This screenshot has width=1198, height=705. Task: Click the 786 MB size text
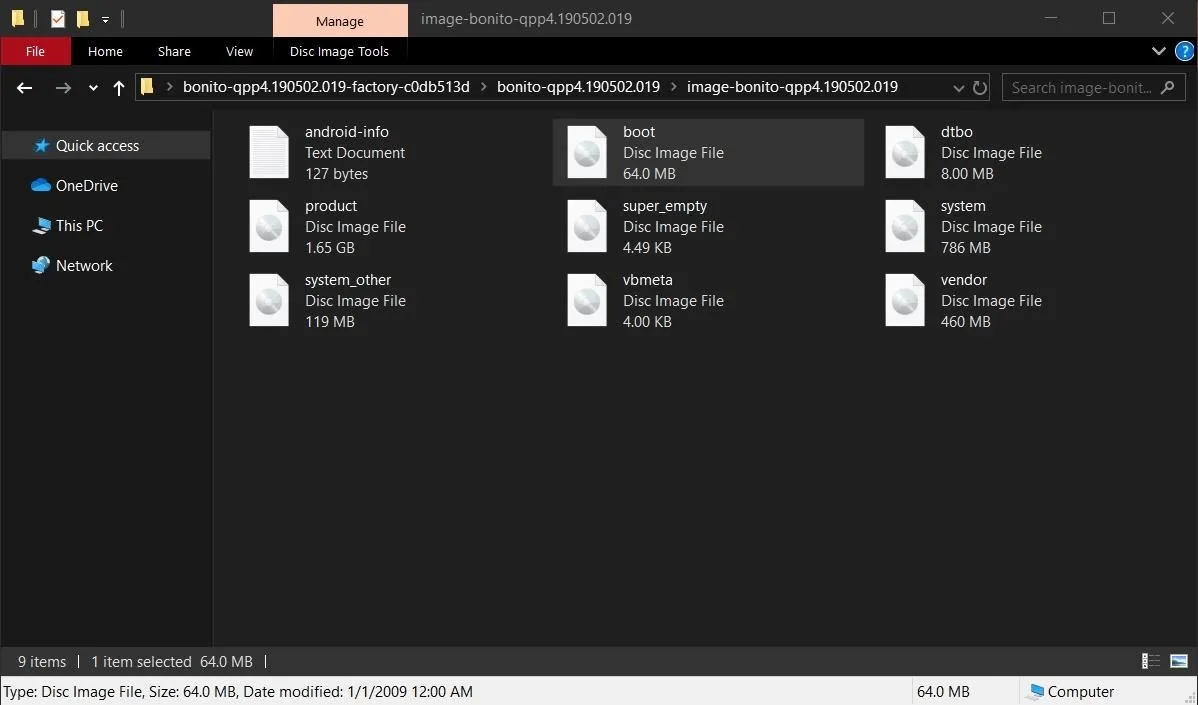tap(966, 247)
